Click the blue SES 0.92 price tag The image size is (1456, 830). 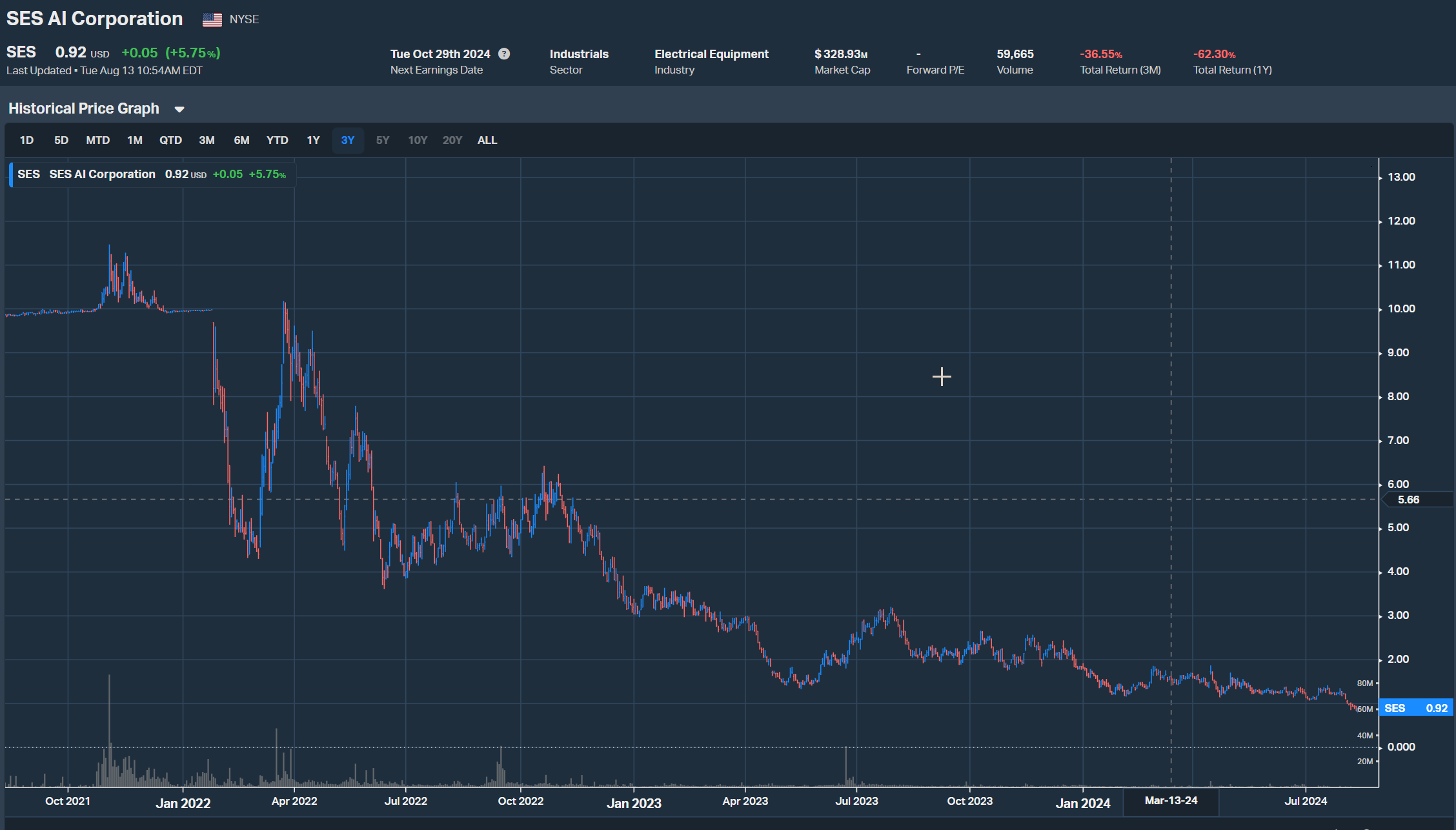click(x=1416, y=708)
